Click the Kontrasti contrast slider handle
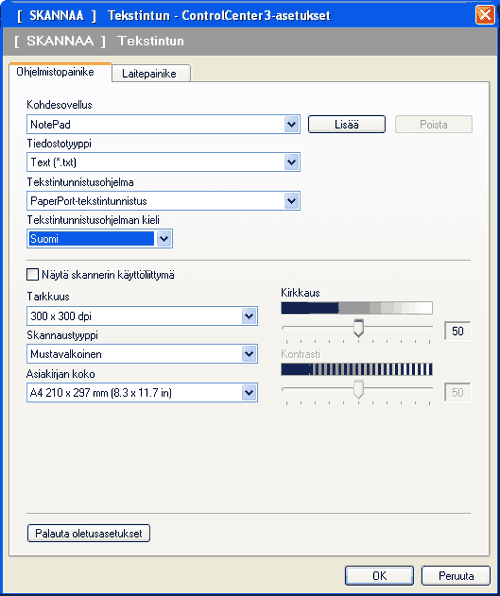The height and width of the screenshot is (596, 500). [358, 389]
